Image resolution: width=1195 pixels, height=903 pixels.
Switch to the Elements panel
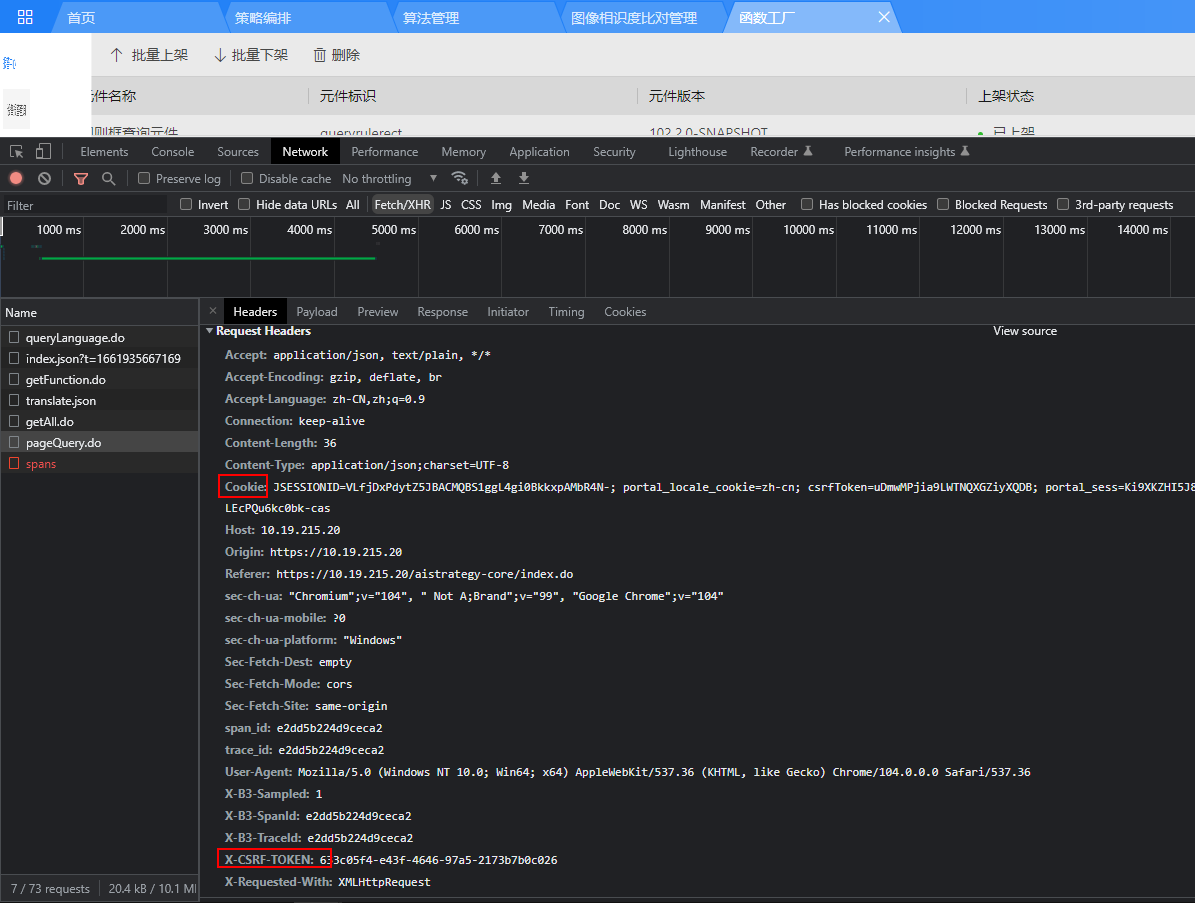point(104,152)
